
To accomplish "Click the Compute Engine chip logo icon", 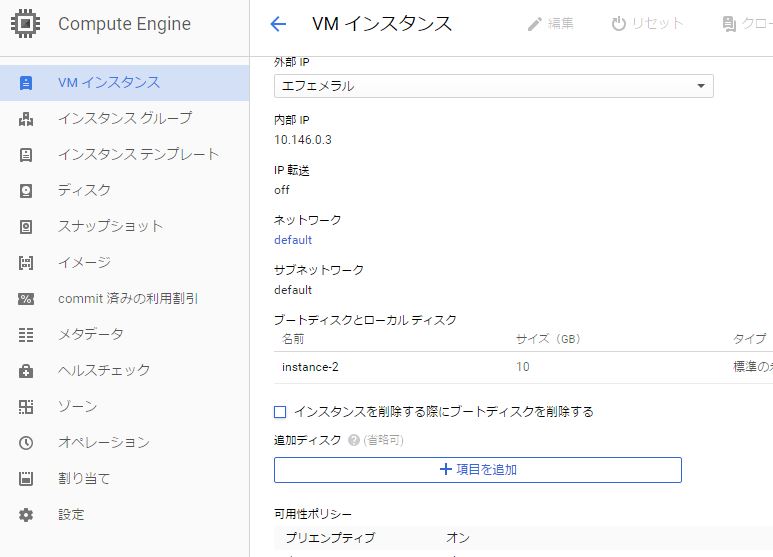I will 26,24.
